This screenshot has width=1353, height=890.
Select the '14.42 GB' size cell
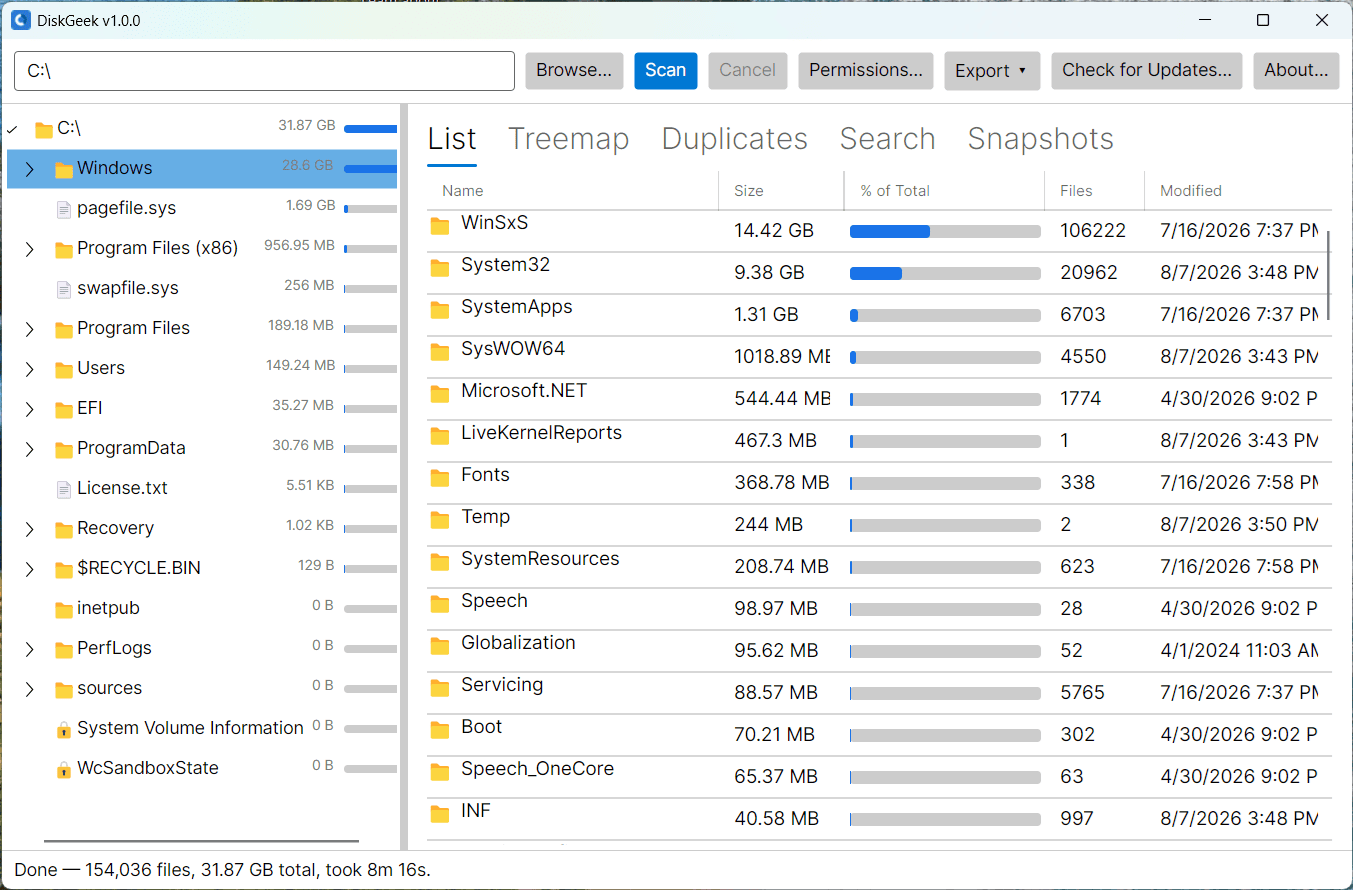click(x=774, y=231)
